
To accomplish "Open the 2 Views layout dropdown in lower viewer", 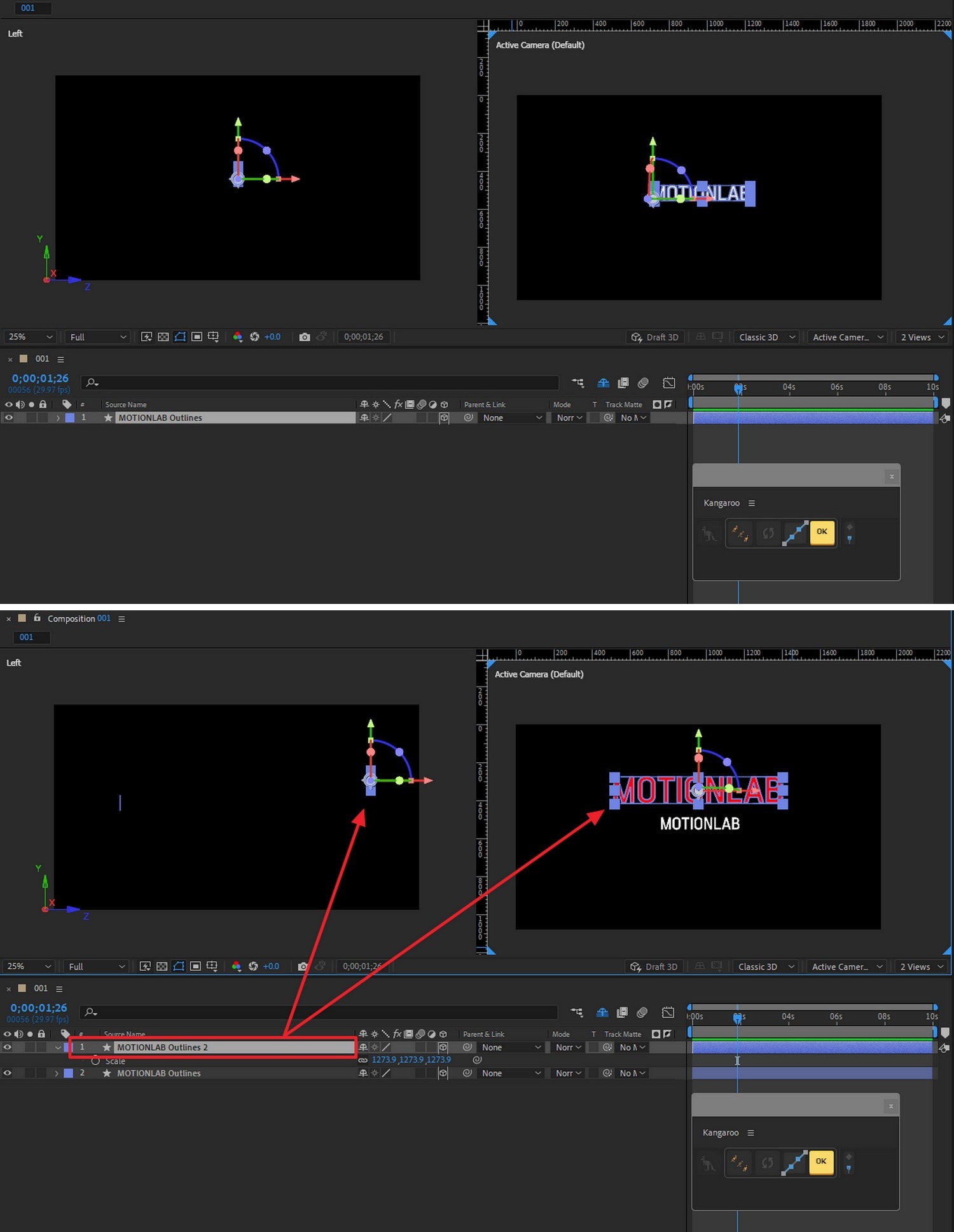I will pos(922,966).
